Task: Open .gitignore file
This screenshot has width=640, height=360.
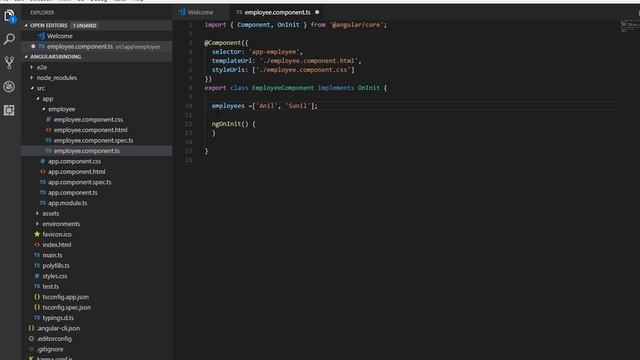Action: (97, 349)
